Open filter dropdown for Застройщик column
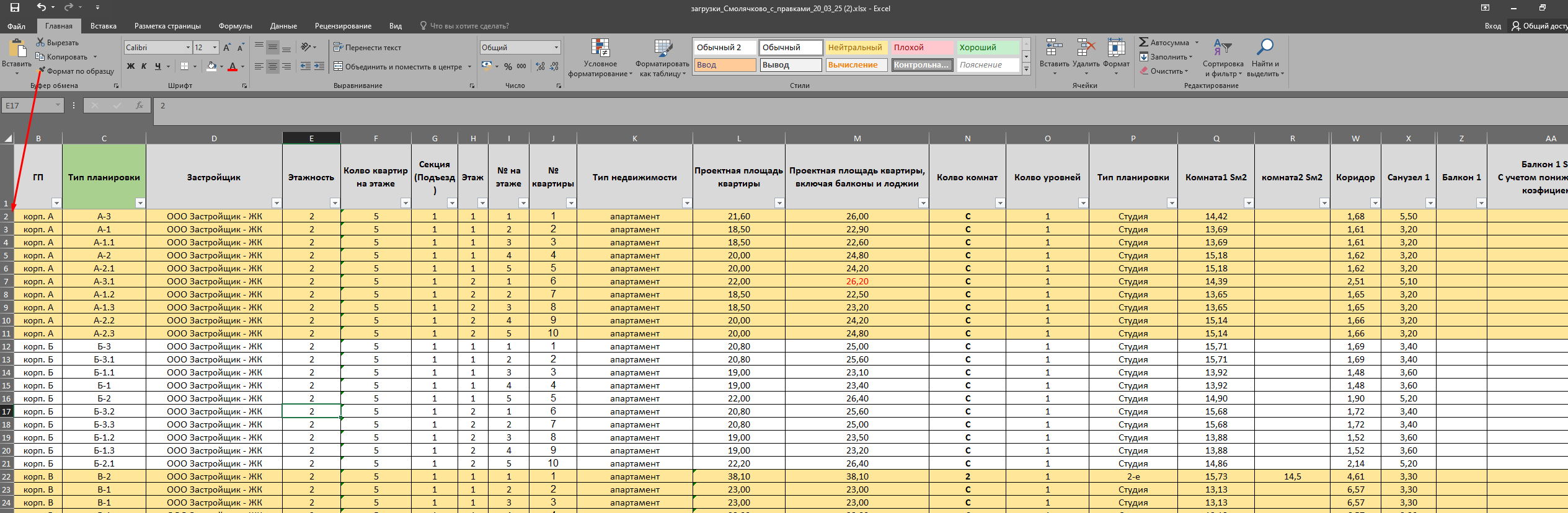This screenshot has height=513, width=1568. click(277, 203)
